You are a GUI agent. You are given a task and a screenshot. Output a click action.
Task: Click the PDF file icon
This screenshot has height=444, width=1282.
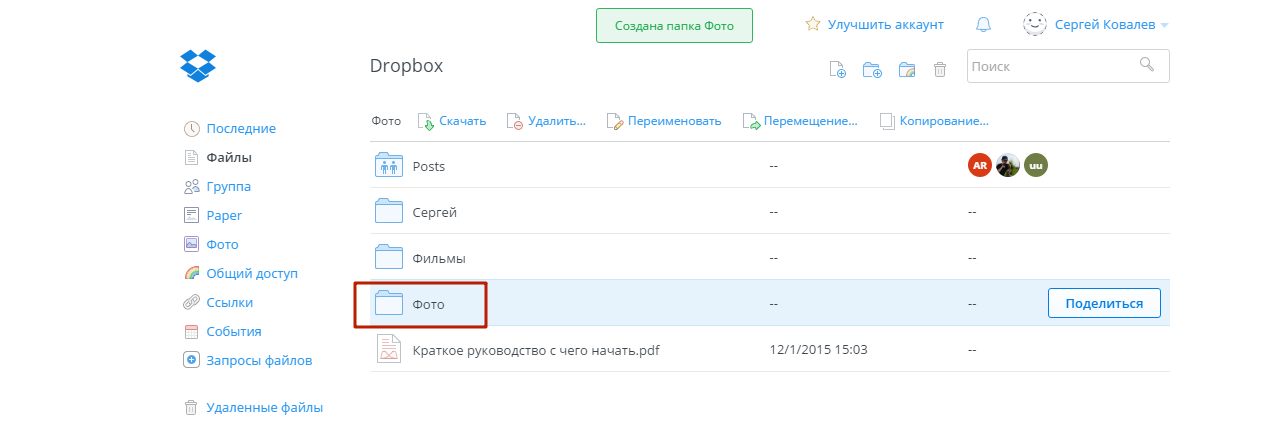tap(388, 349)
